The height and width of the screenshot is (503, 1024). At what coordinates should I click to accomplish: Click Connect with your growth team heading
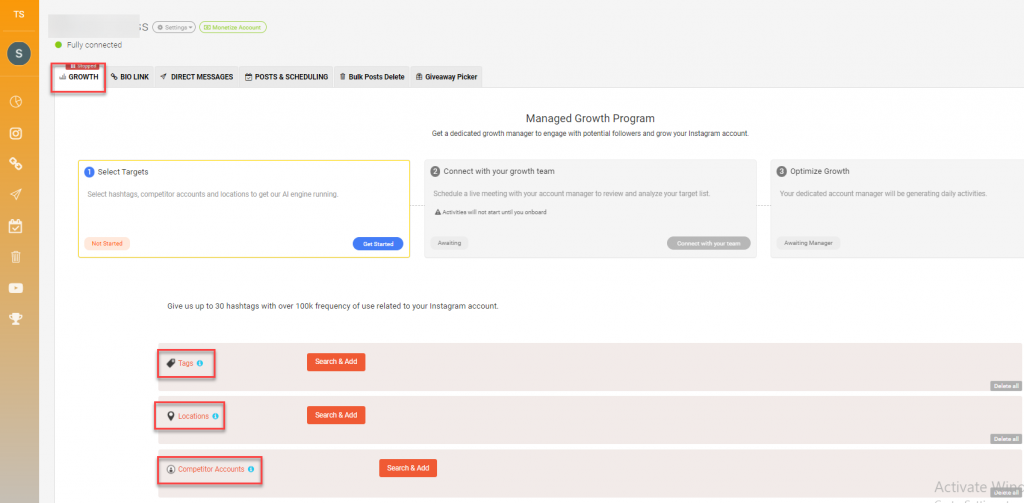pos(500,172)
